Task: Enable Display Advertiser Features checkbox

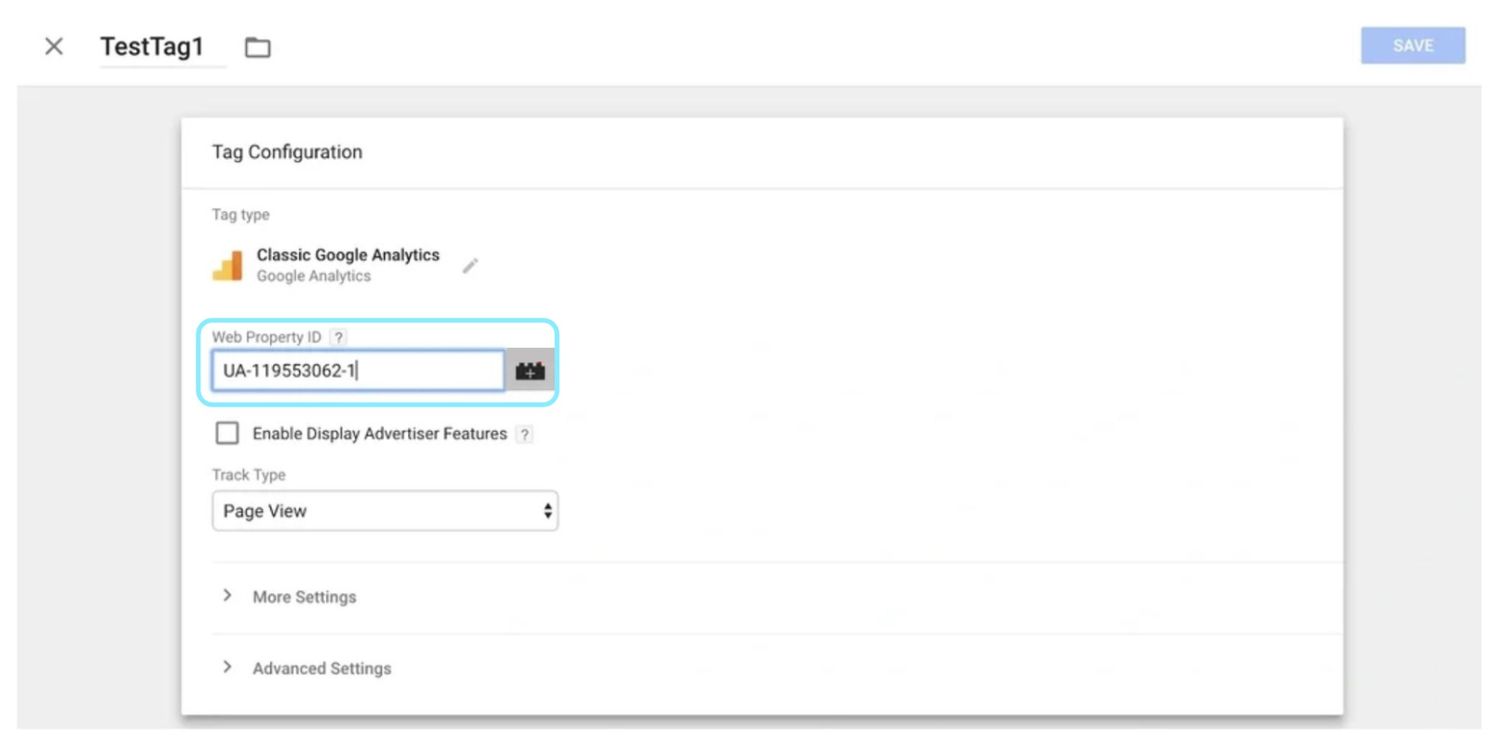Action: point(228,433)
